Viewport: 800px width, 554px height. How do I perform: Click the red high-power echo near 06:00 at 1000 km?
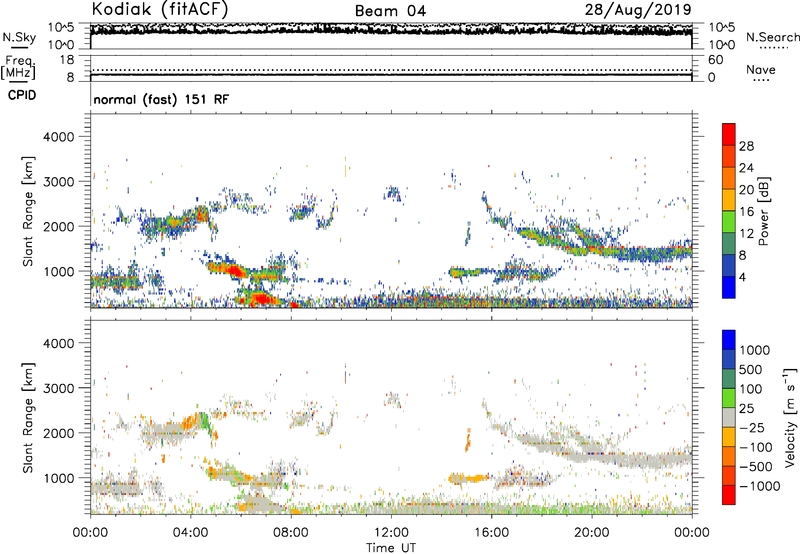click(233, 270)
